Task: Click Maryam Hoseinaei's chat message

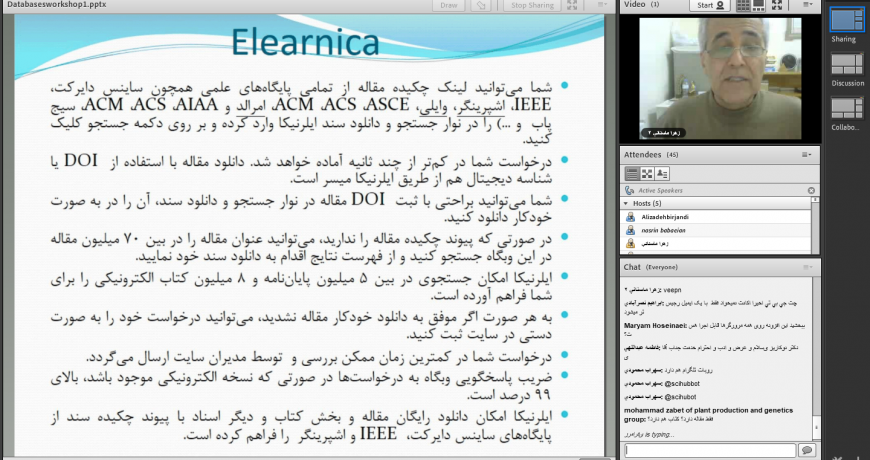Action: pyautogui.click(x=715, y=329)
